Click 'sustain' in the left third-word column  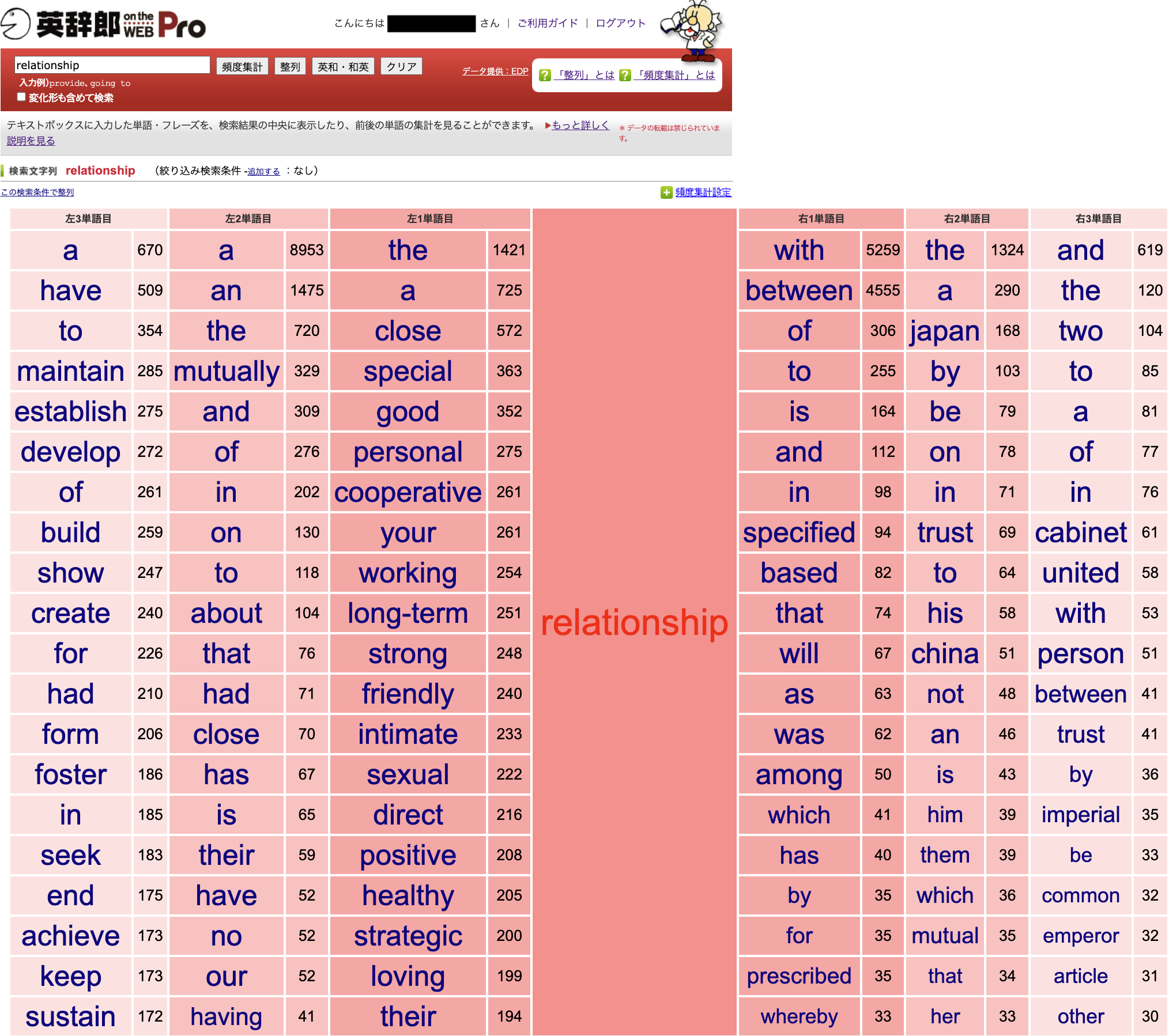pos(71,1017)
